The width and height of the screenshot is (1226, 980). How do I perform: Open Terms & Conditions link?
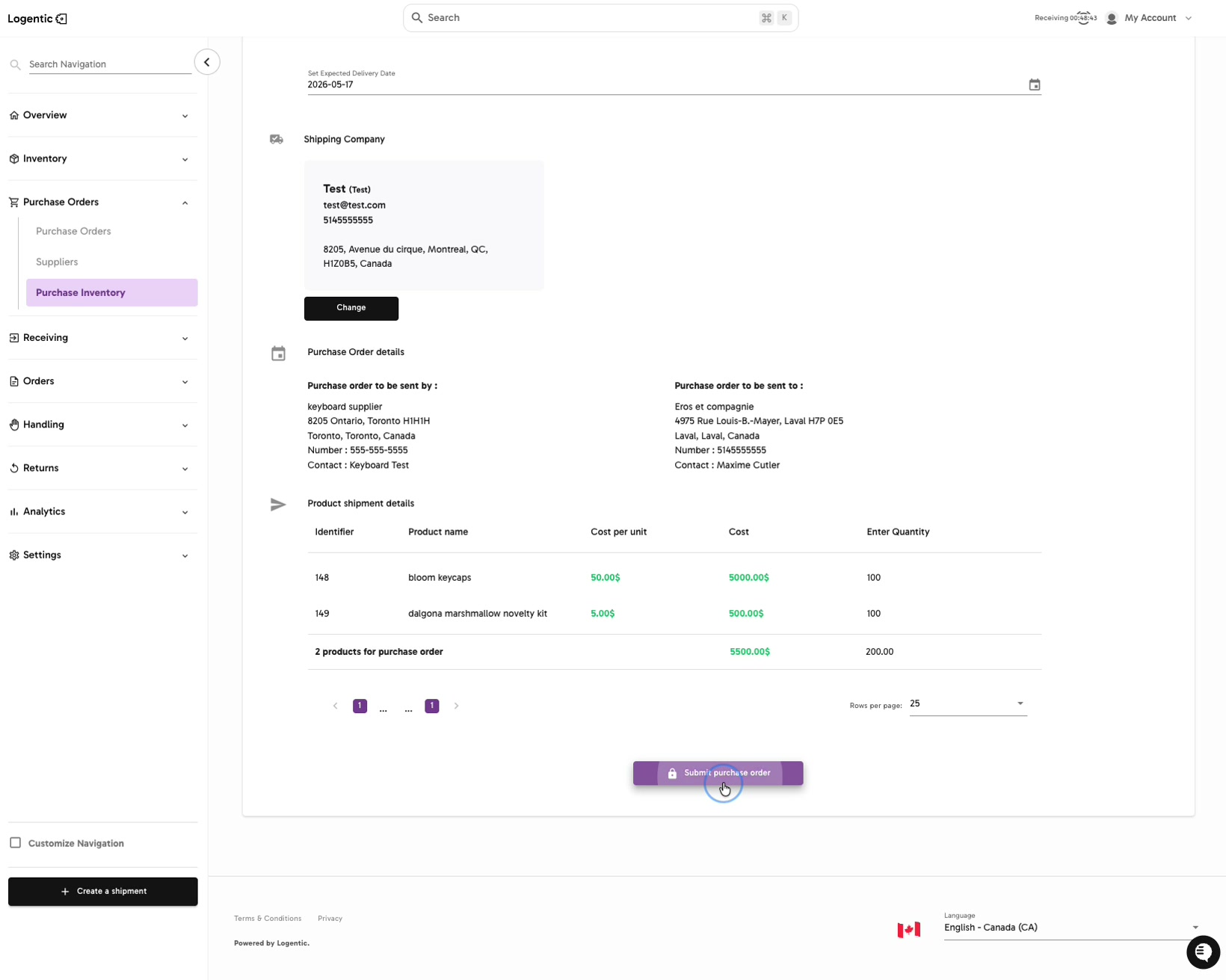pos(268,919)
